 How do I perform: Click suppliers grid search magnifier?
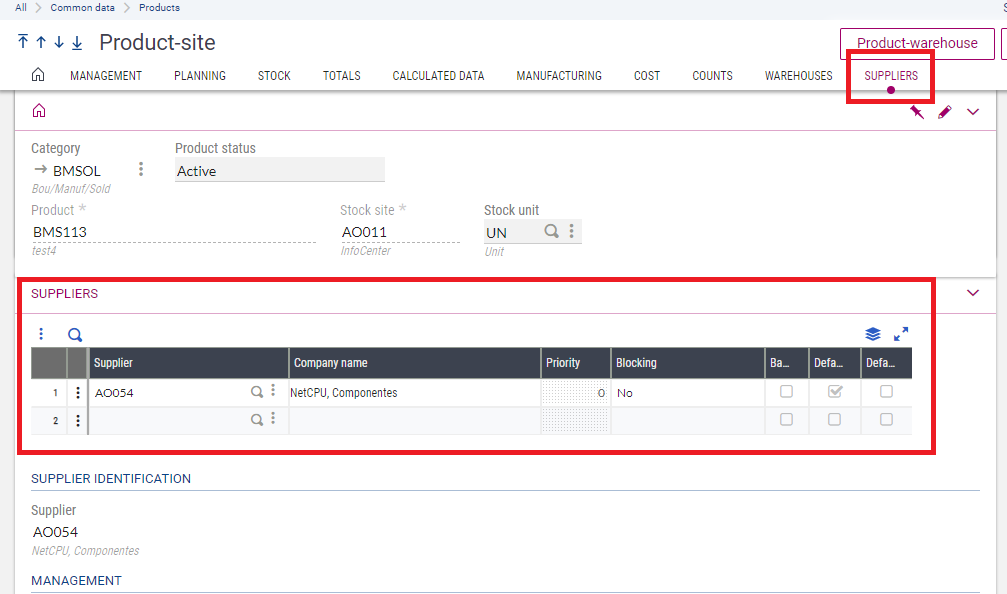tap(75, 335)
